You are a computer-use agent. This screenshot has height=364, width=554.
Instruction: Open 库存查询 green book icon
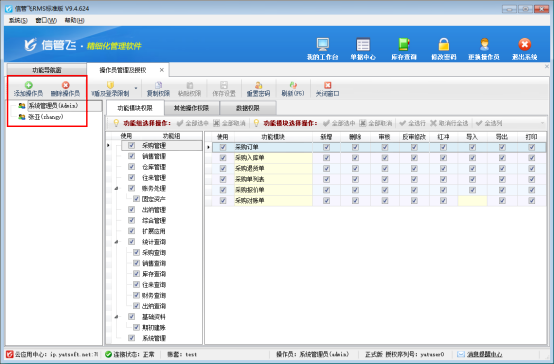(x=403, y=45)
